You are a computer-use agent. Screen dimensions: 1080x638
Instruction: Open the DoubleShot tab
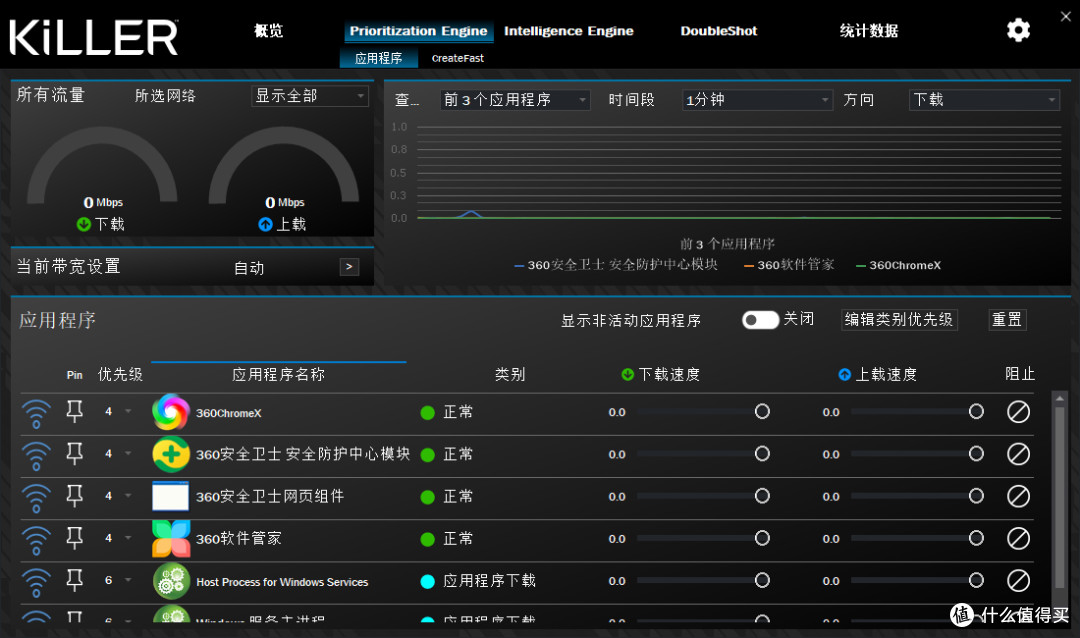click(718, 31)
